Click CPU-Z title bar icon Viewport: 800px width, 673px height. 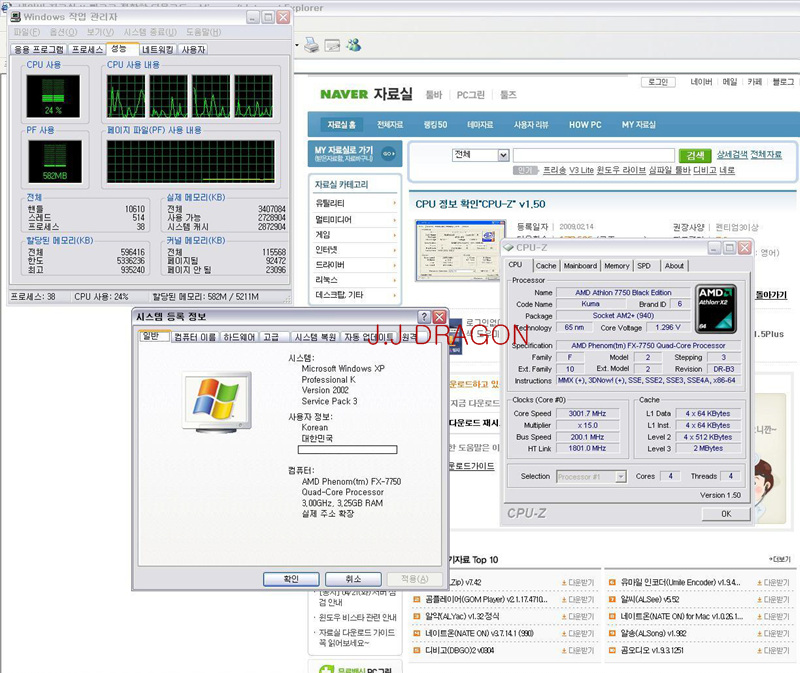click(509, 247)
